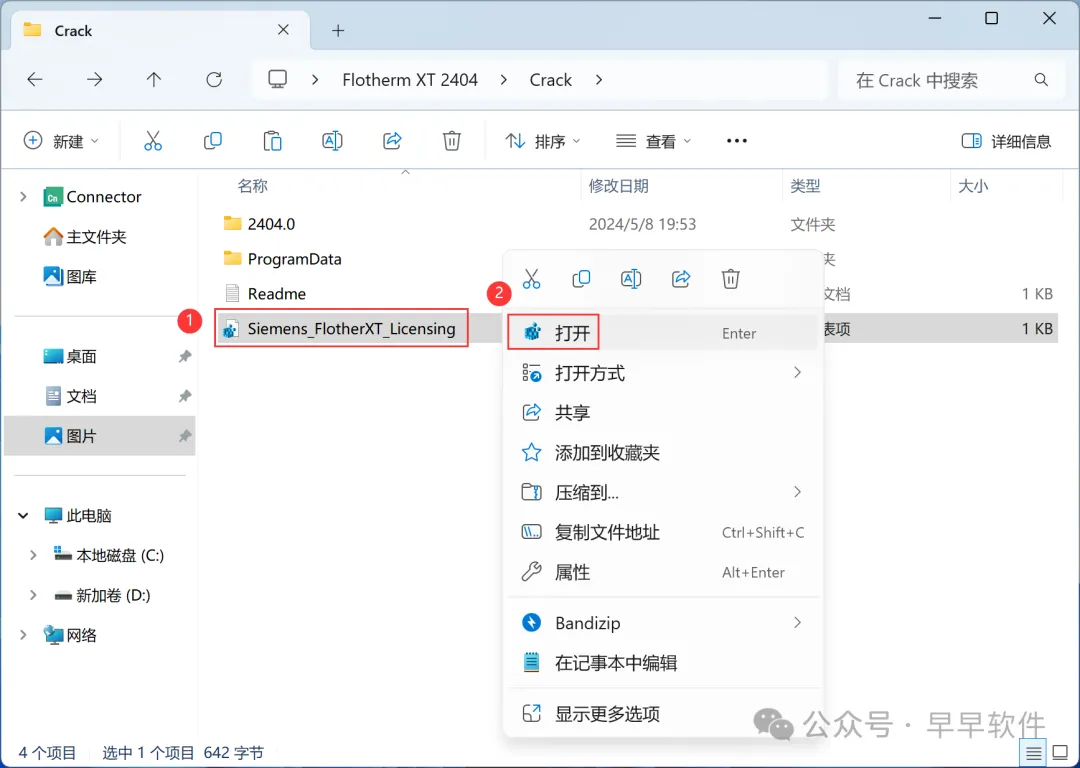Click the Share icon in the context menu
Image resolution: width=1080 pixels, height=768 pixels.
(681, 279)
